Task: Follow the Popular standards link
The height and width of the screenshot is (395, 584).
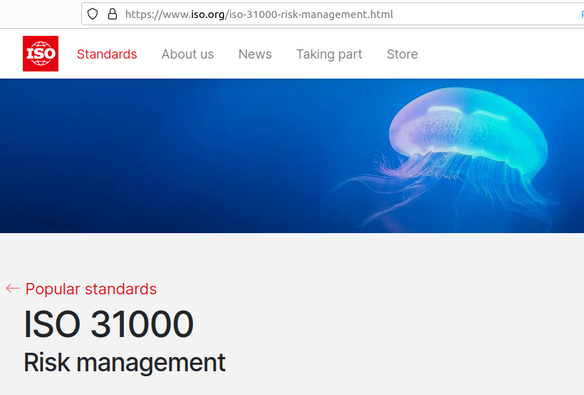Action: point(91,289)
